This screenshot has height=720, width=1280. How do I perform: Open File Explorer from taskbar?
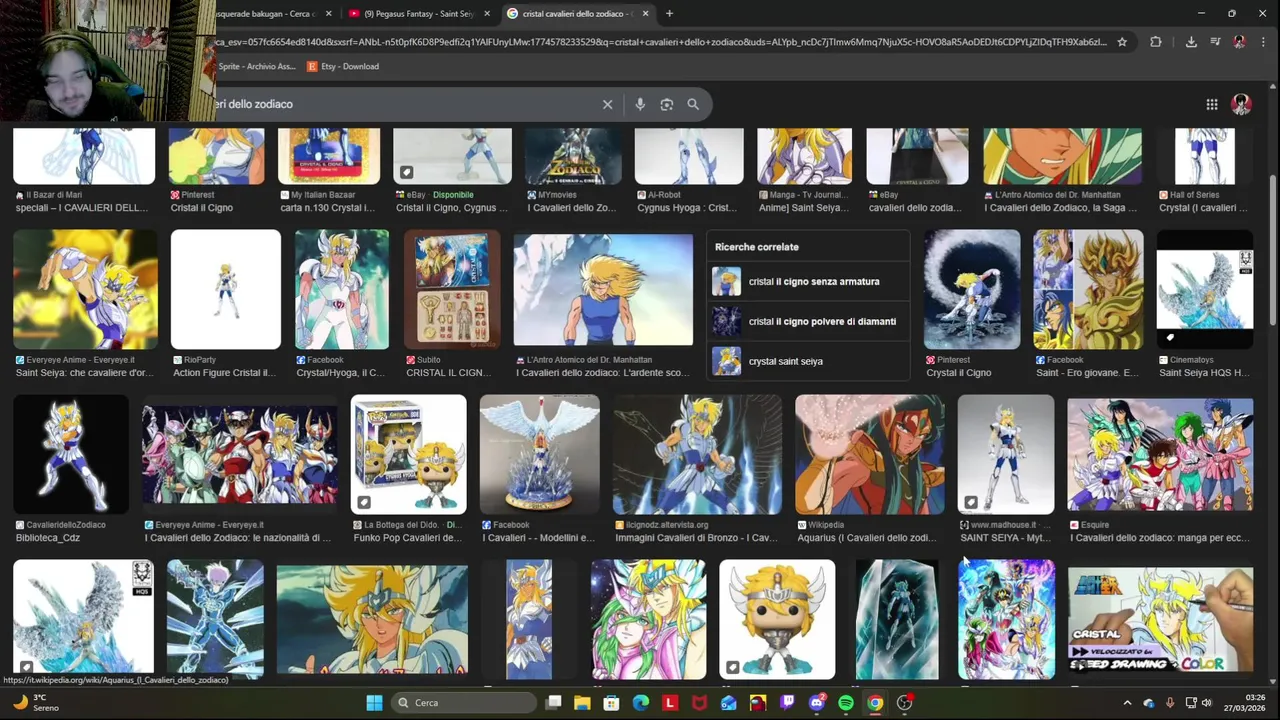(x=582, y=703)
